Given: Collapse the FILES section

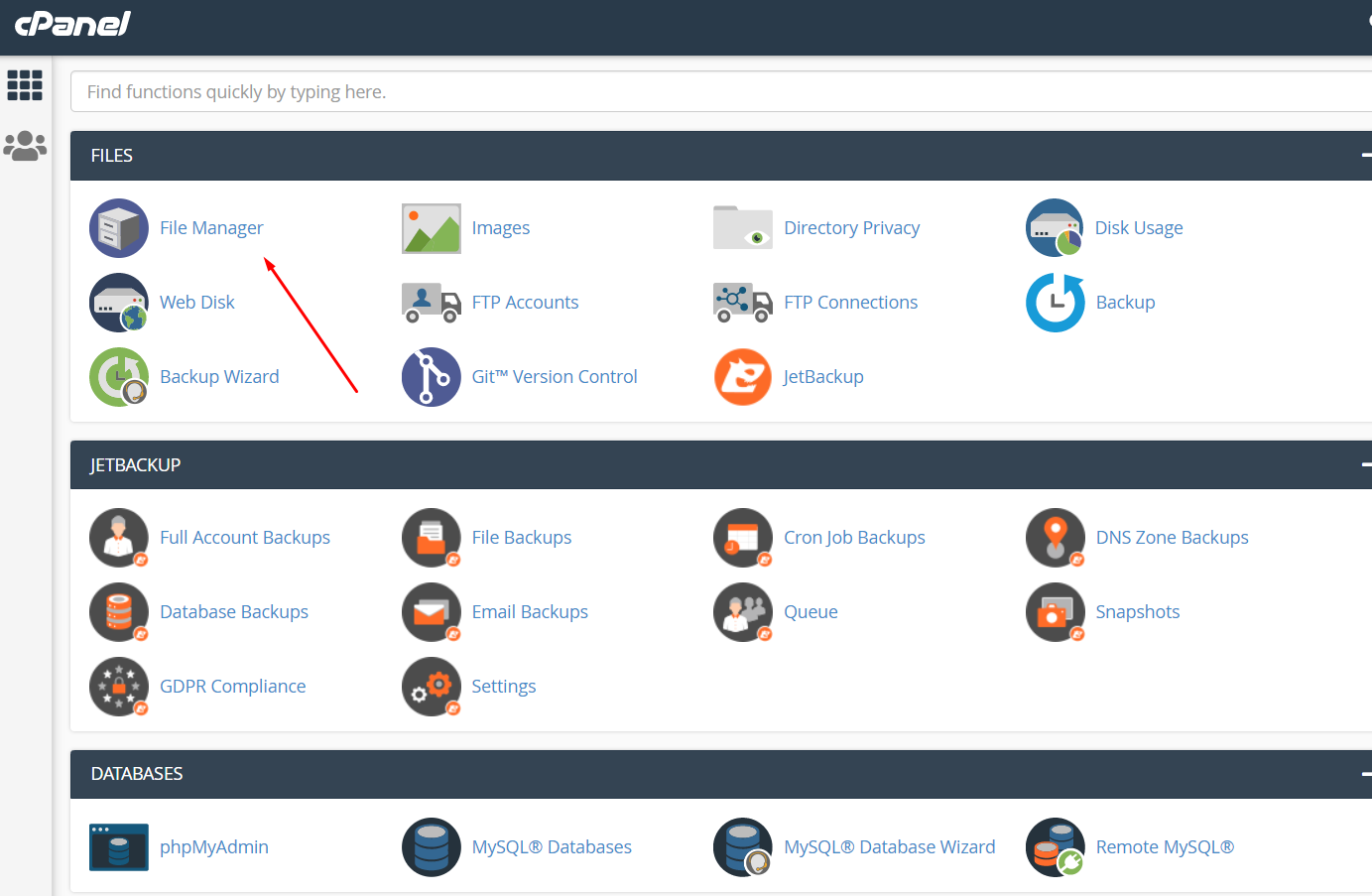Looking at the screenshot, I should click(1365, 156).
